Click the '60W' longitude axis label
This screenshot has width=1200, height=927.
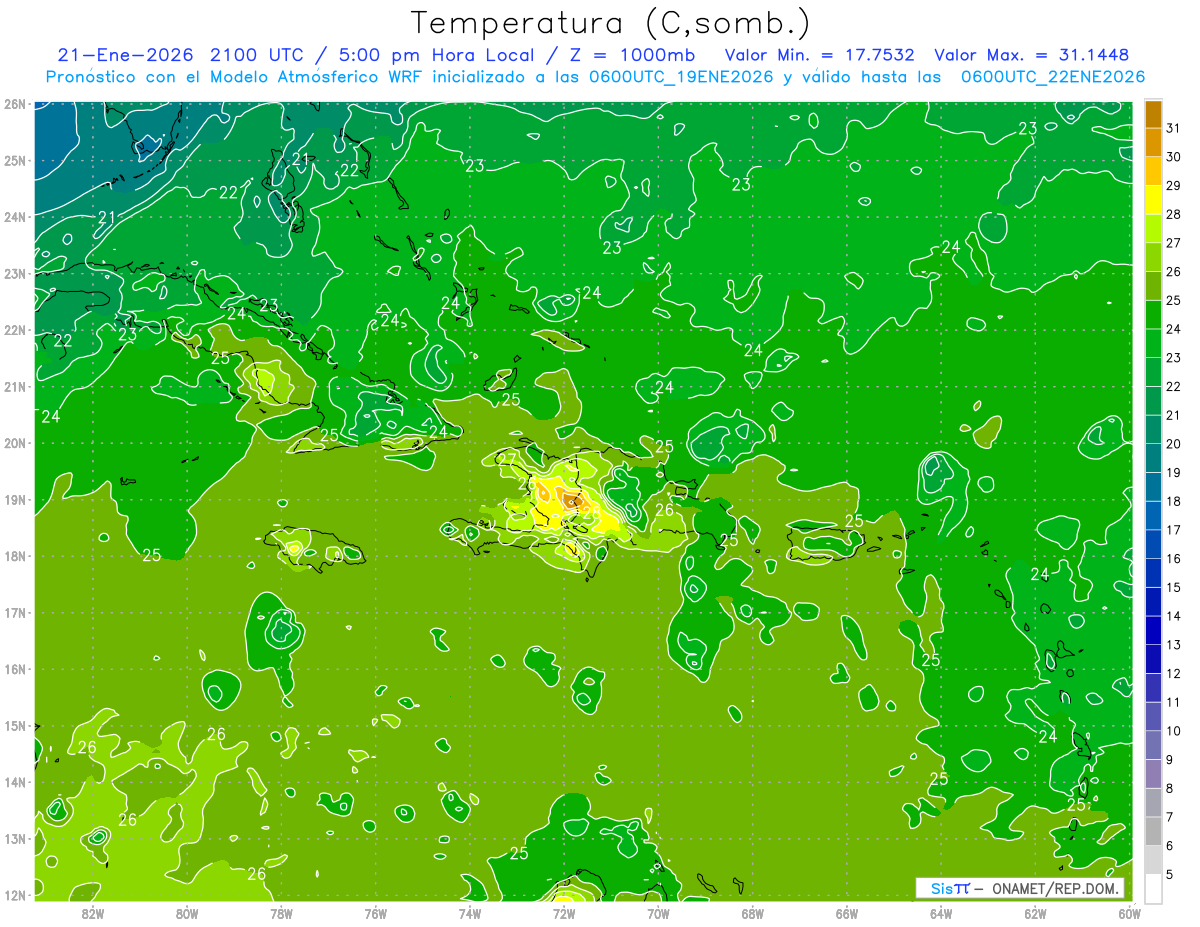(1129, 912)
